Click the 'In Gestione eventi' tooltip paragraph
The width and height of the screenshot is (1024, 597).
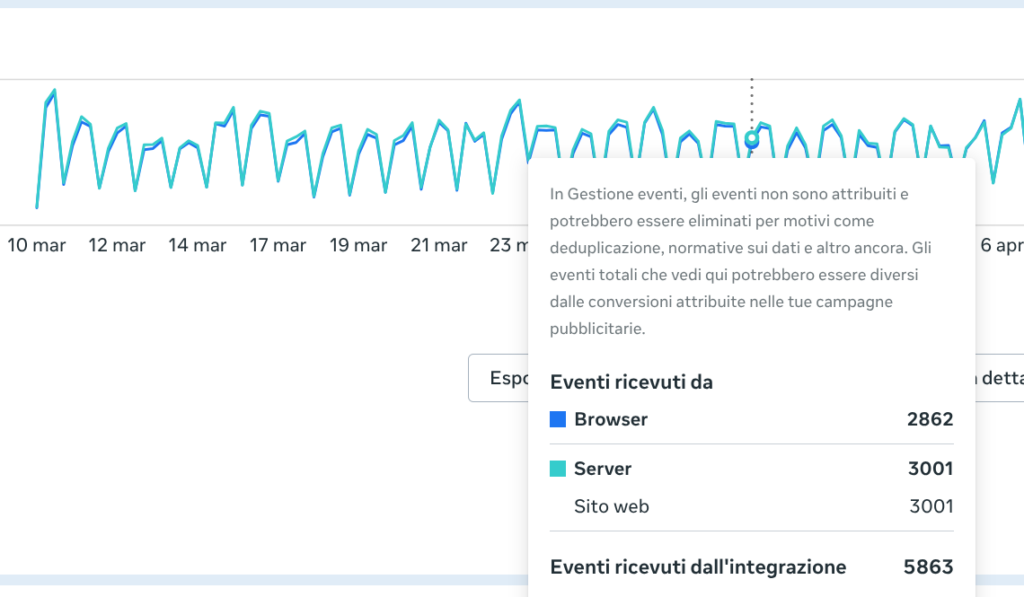point(741,261)
